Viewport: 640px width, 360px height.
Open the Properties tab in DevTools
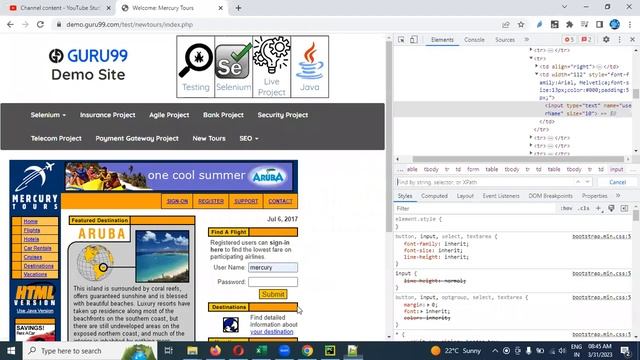coord(594,196)
